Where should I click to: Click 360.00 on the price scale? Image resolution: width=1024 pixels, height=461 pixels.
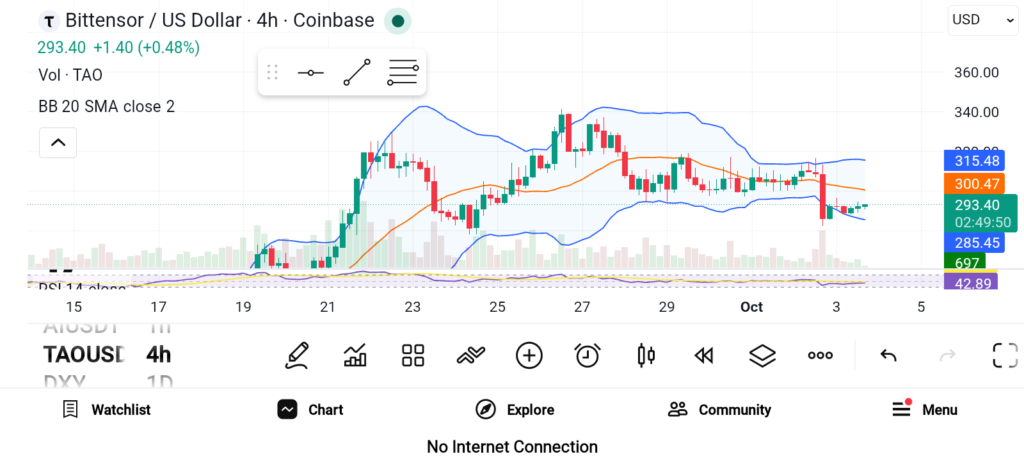pyautogui.click(x=976, y=72)
